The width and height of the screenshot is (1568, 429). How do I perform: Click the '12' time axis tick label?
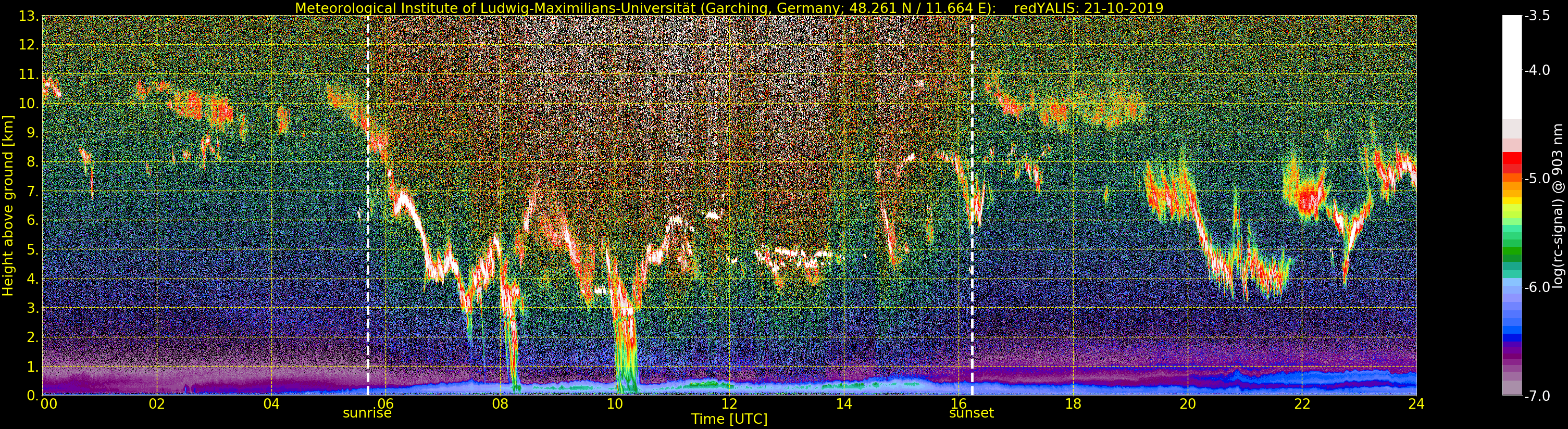(x=729, y=404)
